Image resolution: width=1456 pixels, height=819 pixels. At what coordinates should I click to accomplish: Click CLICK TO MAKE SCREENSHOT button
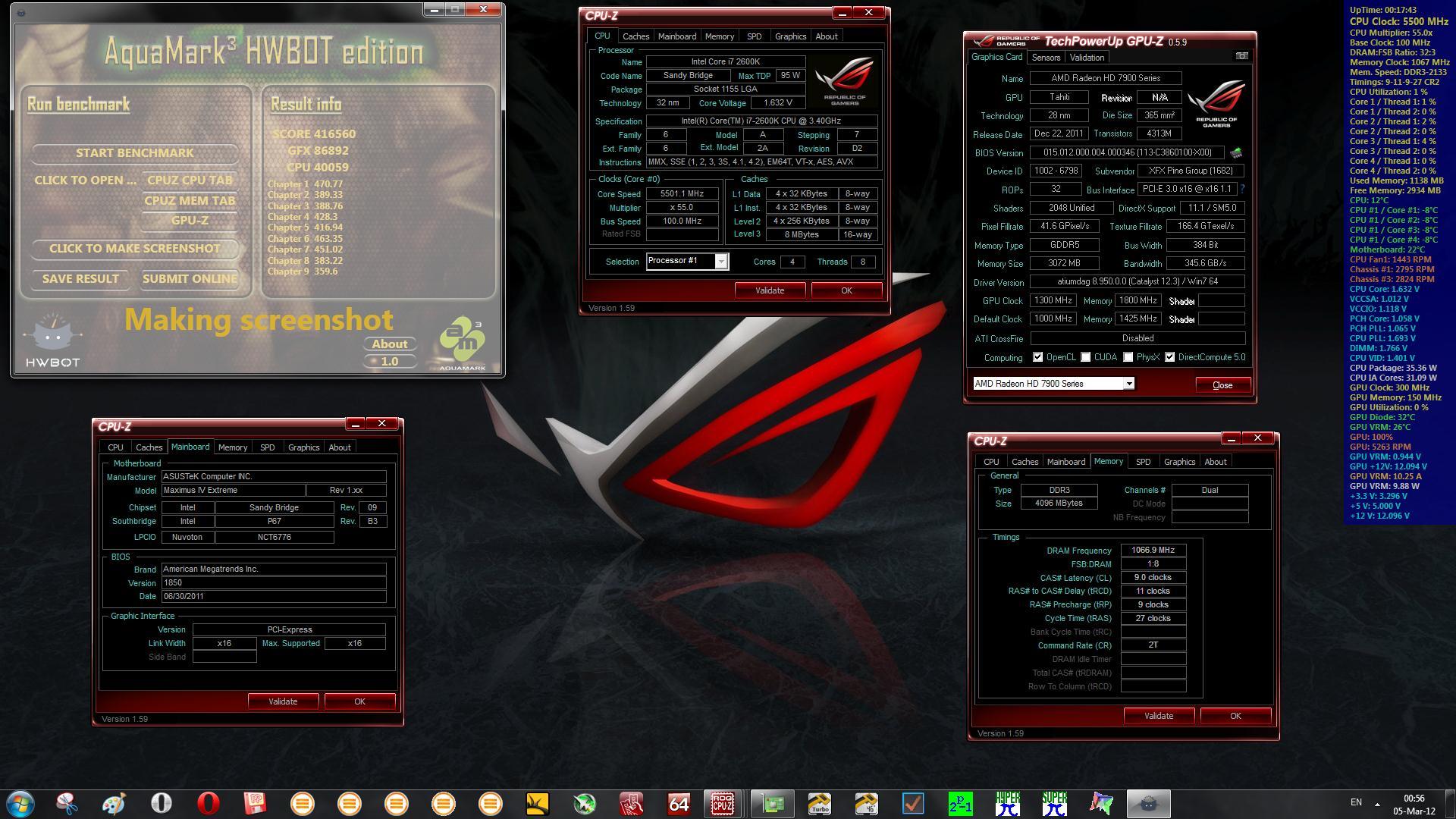pyautogui.click(x=135, y=249)
